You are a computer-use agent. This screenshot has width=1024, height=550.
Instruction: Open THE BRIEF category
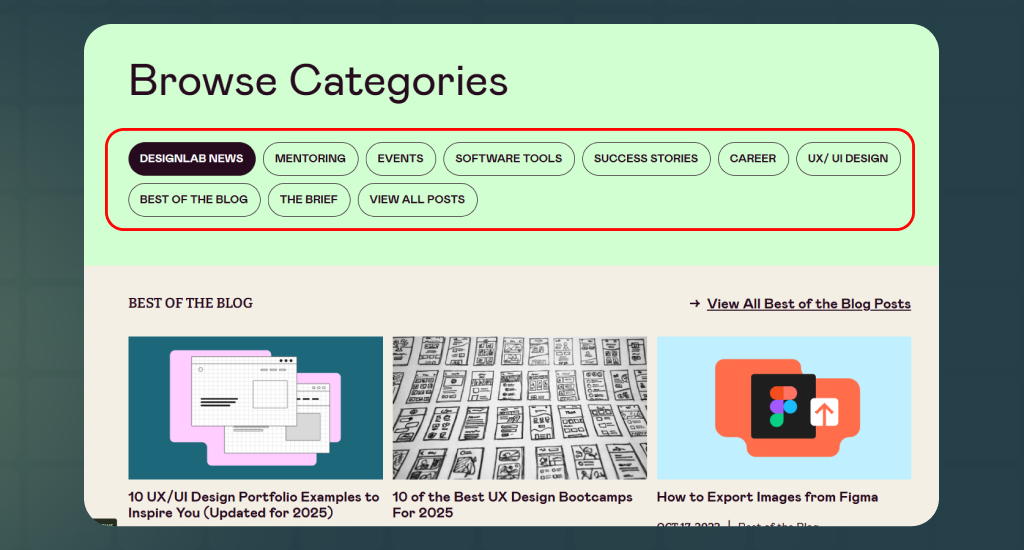(x=309, y=200)
